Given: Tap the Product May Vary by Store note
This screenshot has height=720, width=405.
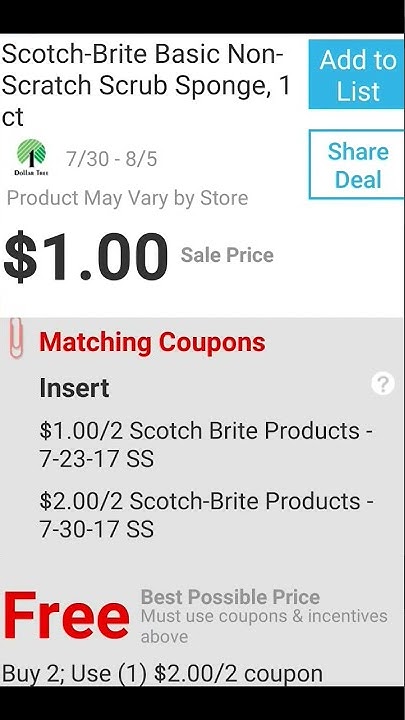Looking at the screenshot, I should click(x=128, y=198).
